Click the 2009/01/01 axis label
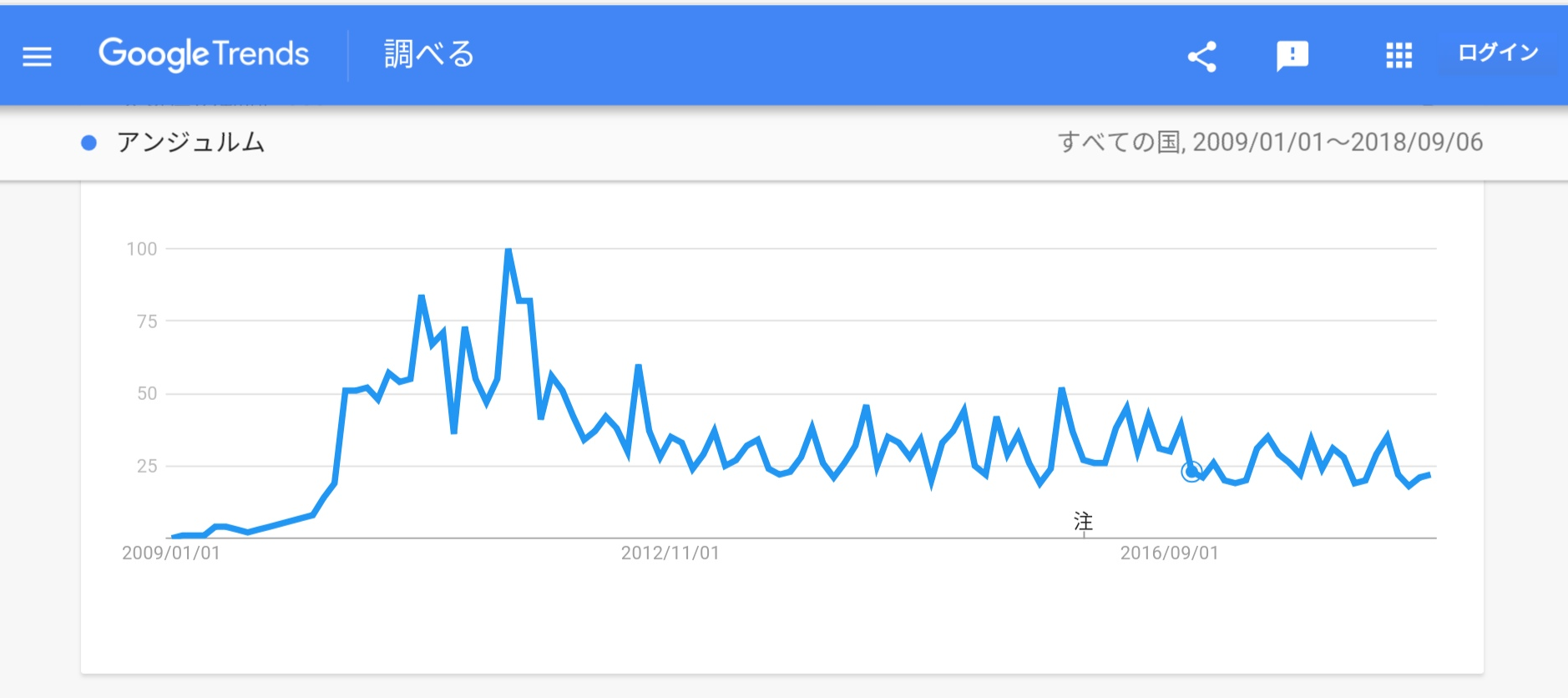This screenshot has height=698, width=1568. click(x=171, y=553)
